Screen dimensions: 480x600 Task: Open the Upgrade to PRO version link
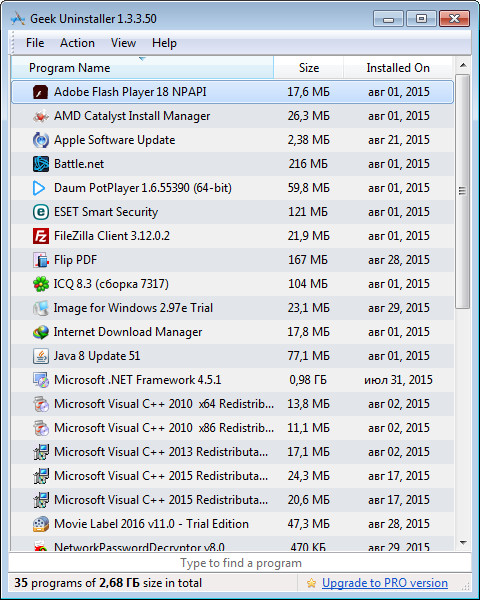tap(385, 583)
